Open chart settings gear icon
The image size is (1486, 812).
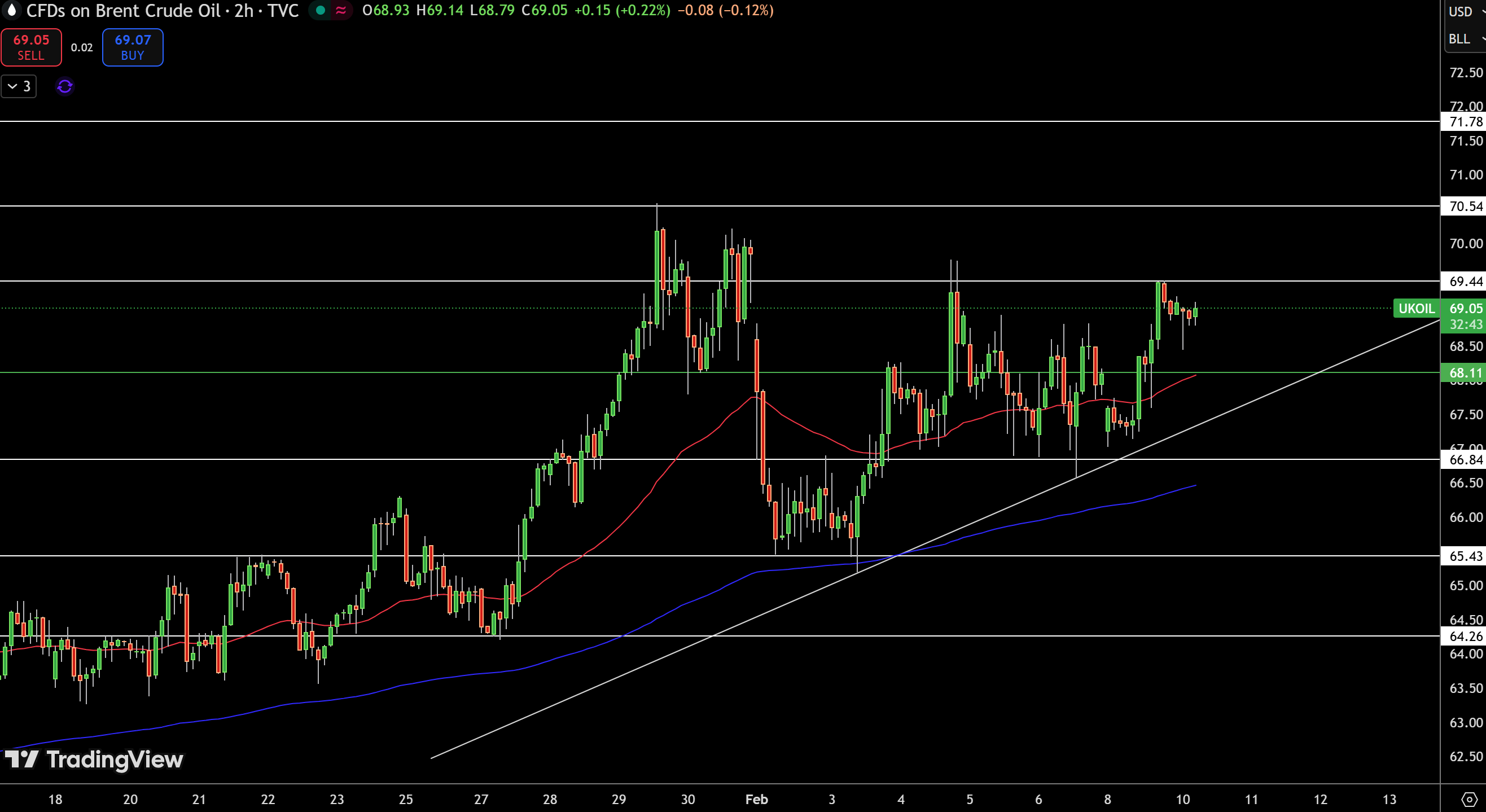click(1469, 800)
